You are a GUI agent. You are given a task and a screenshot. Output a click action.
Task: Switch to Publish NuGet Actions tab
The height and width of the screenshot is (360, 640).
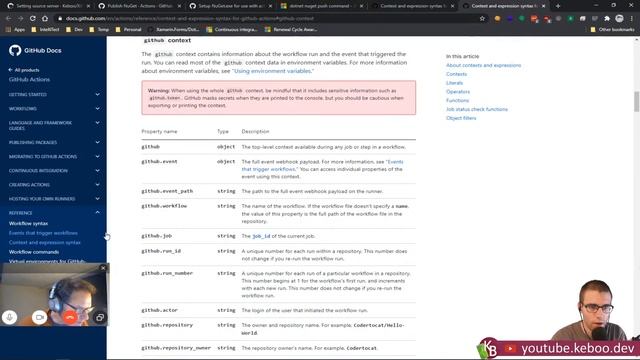click(x=139, y=6)
